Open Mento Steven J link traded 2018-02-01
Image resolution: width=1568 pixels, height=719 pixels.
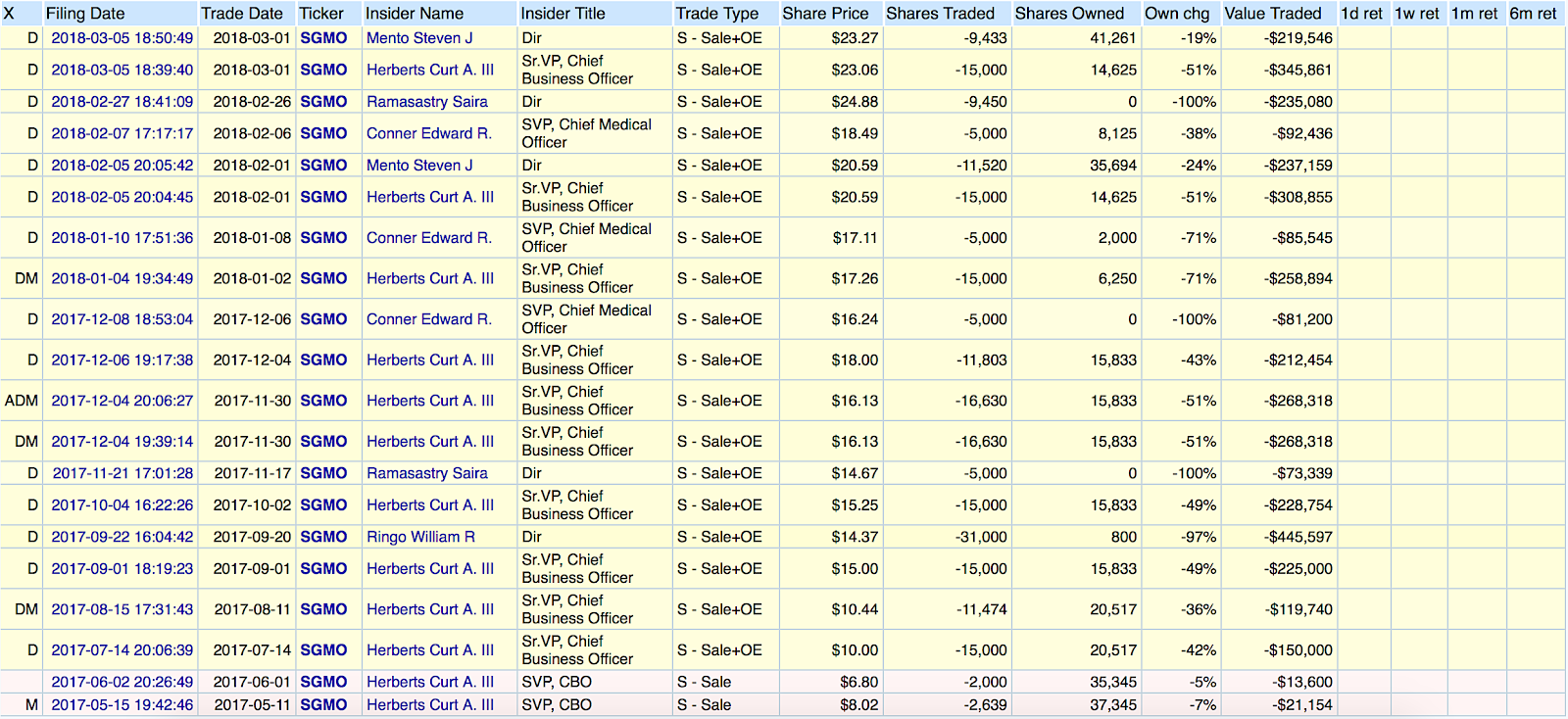click(419, 166)
